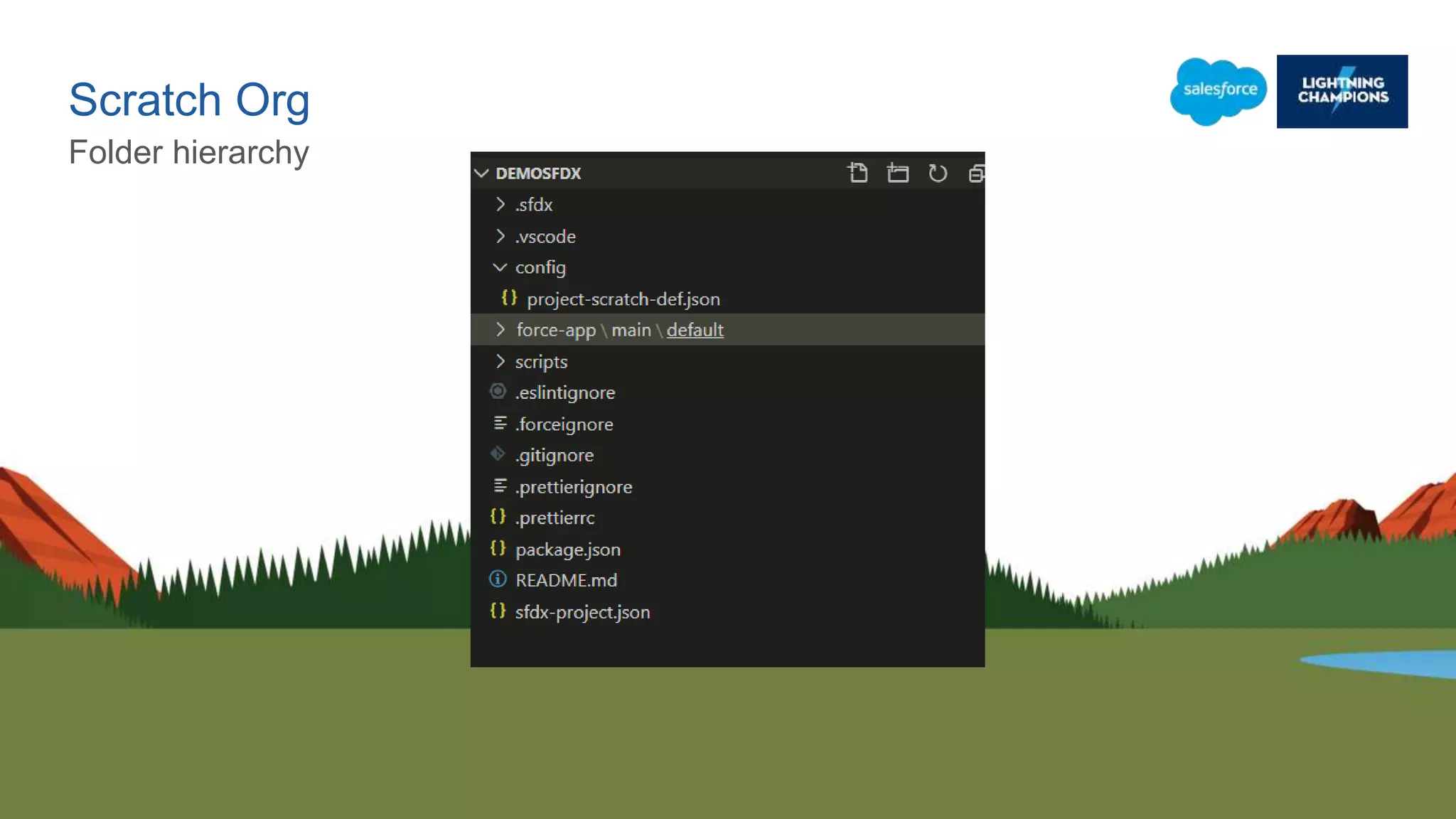Open the .forceignore file
This screenshot has height=819, width=1456.
point(564,424)
